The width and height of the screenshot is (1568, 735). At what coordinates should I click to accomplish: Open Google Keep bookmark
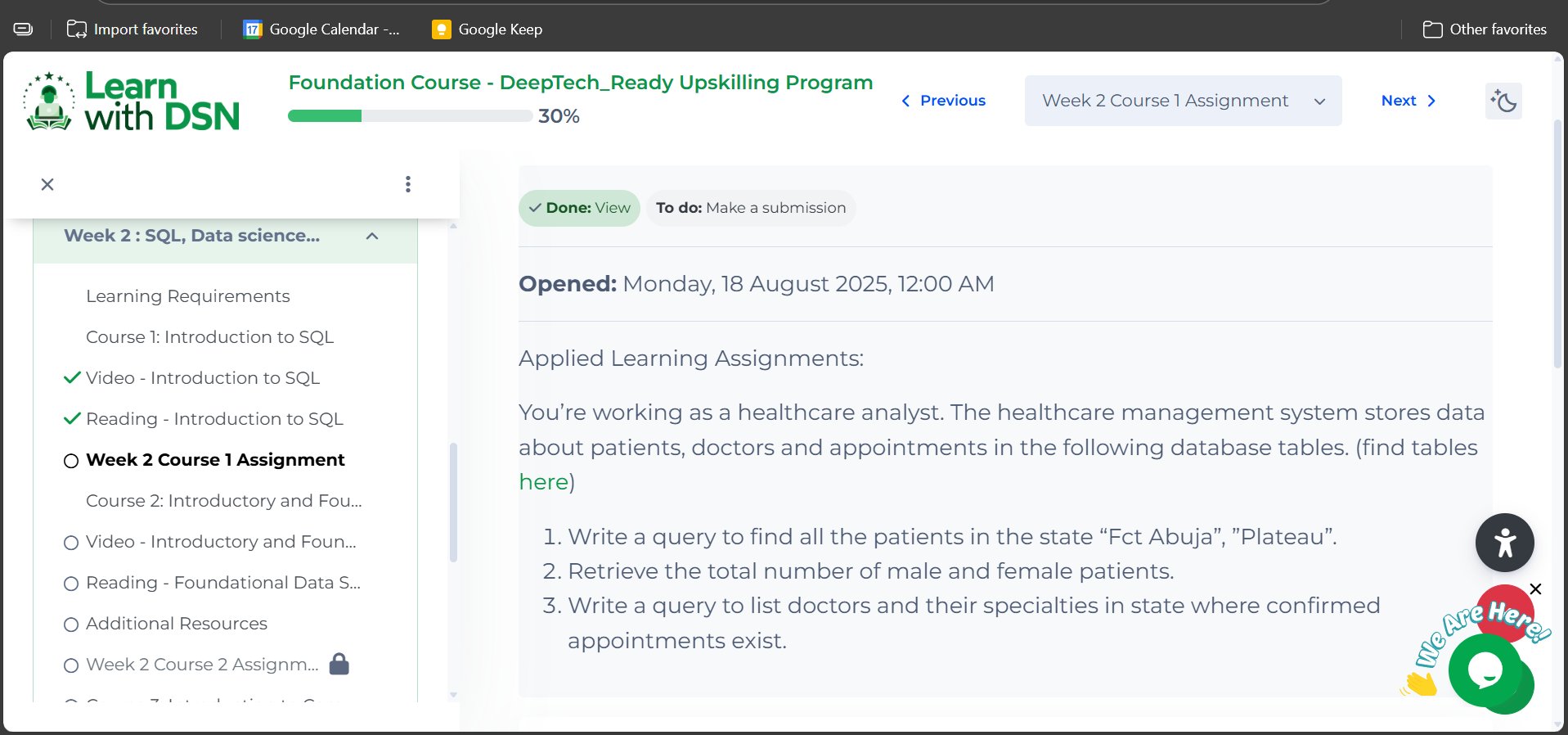487,29
